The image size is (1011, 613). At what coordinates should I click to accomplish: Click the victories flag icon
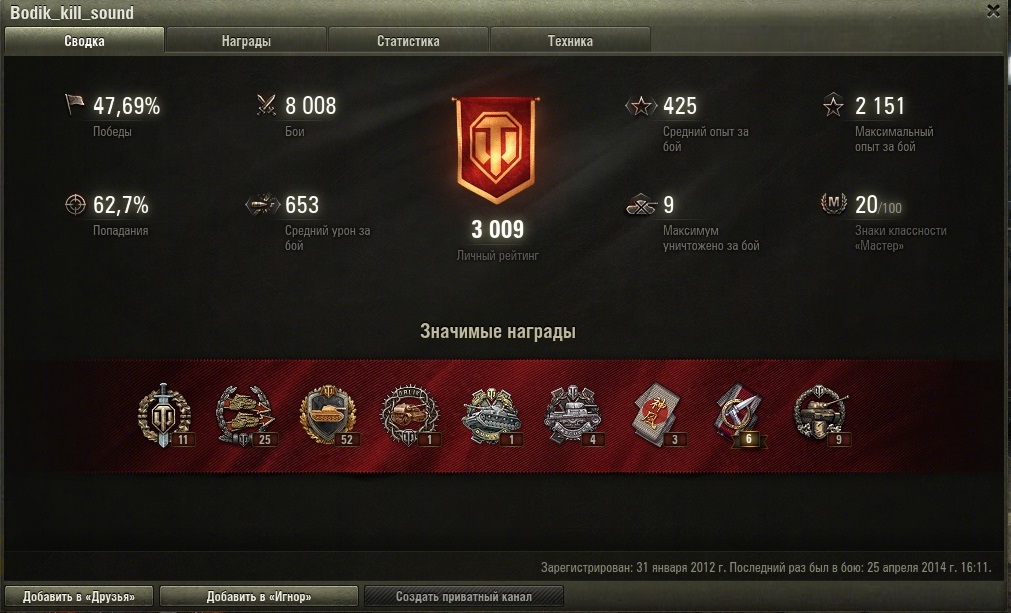(x=75, y=104)
